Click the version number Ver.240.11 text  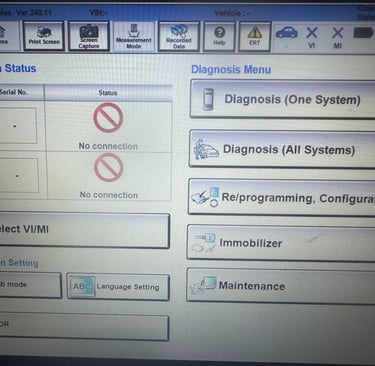click(34, 13)
